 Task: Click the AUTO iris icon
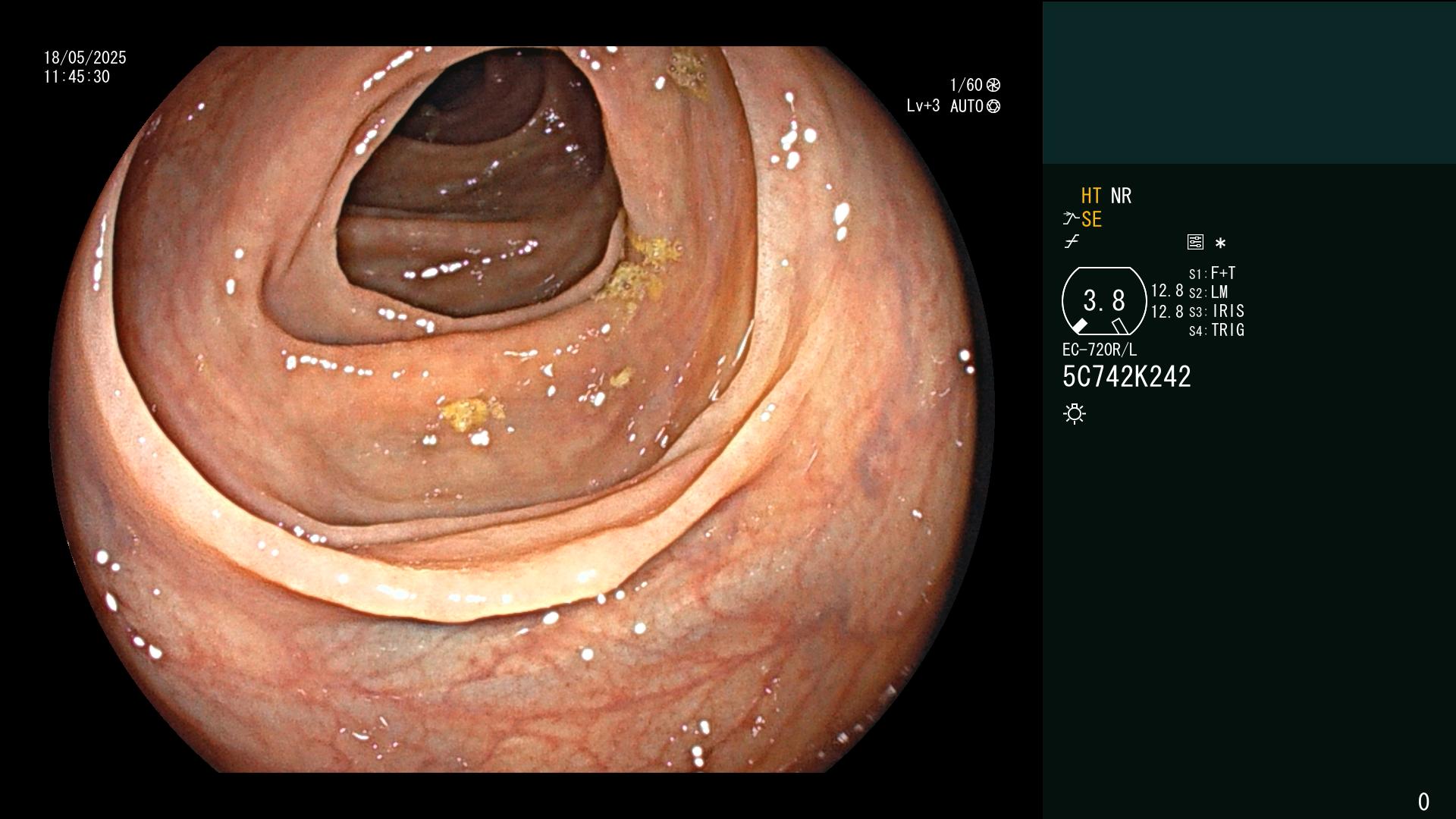tap(993, 106)
